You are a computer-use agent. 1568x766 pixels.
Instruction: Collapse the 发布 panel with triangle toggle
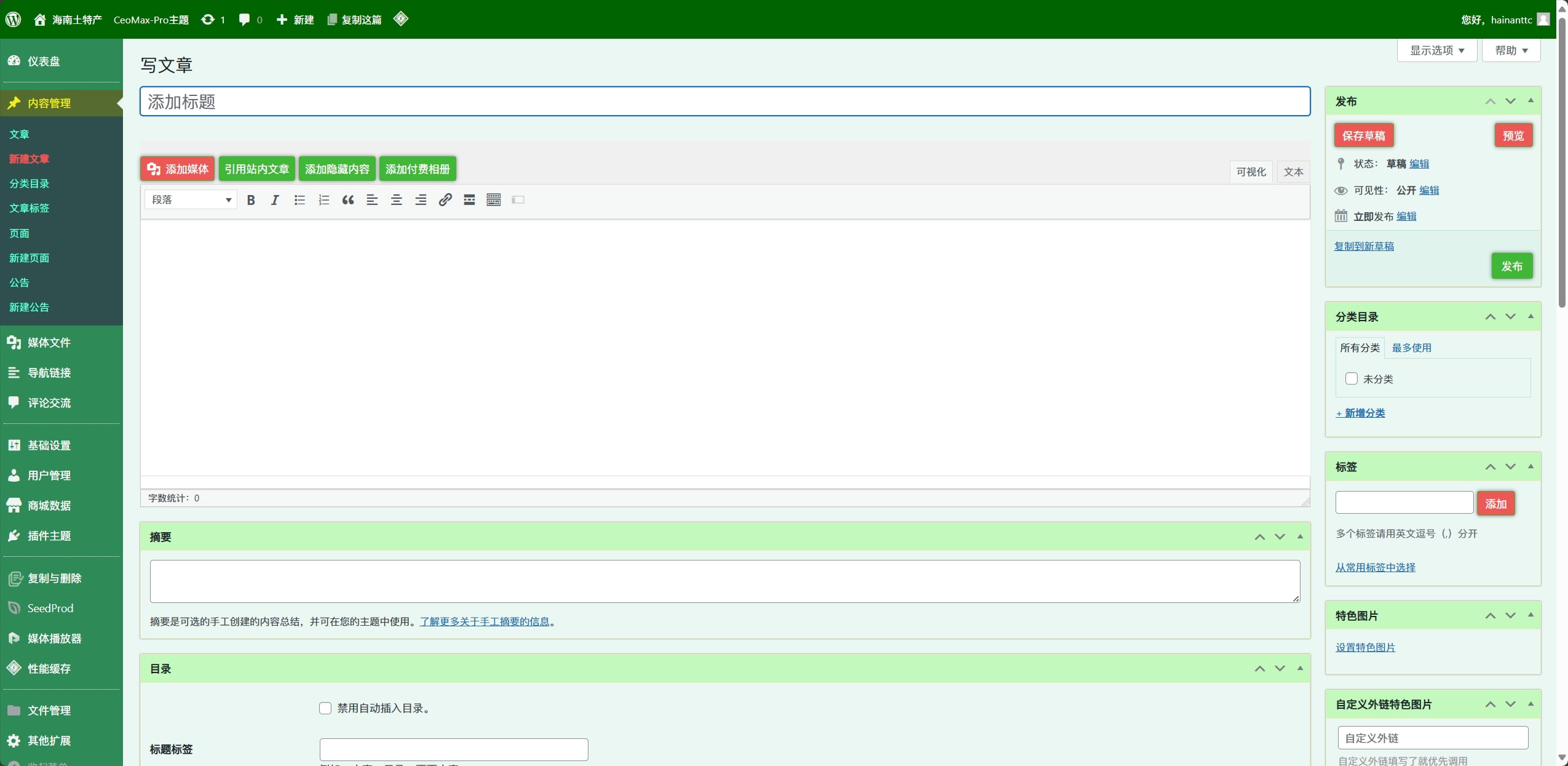tap(1530, 100)
